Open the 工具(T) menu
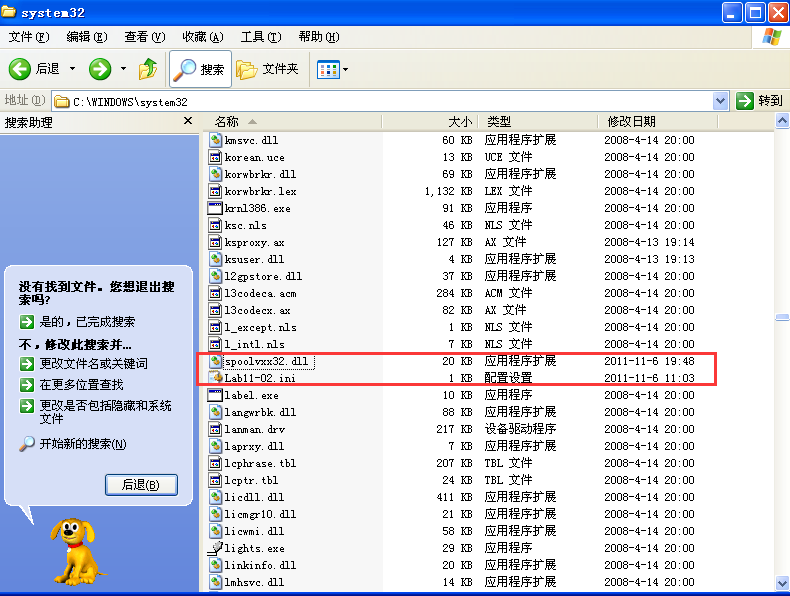 tap(260, 37)
